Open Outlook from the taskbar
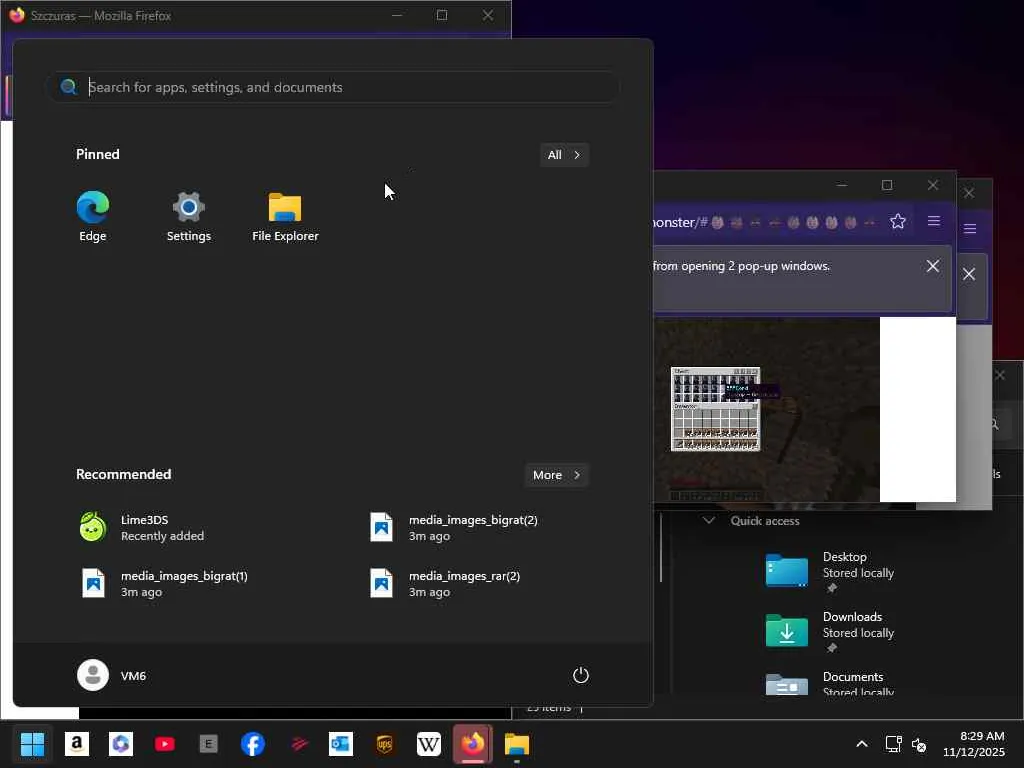The height and width of the screenshot is (768, 1024). (x=341, y=744)
